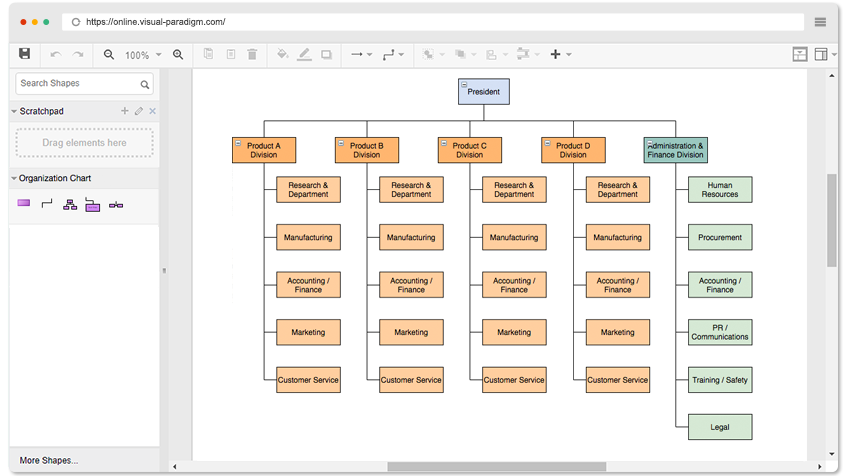Image resolution: width=848 pixels, height=476 pixels.
Task: Click the Zoom In magnifier icon
Action: coord(178,54)
